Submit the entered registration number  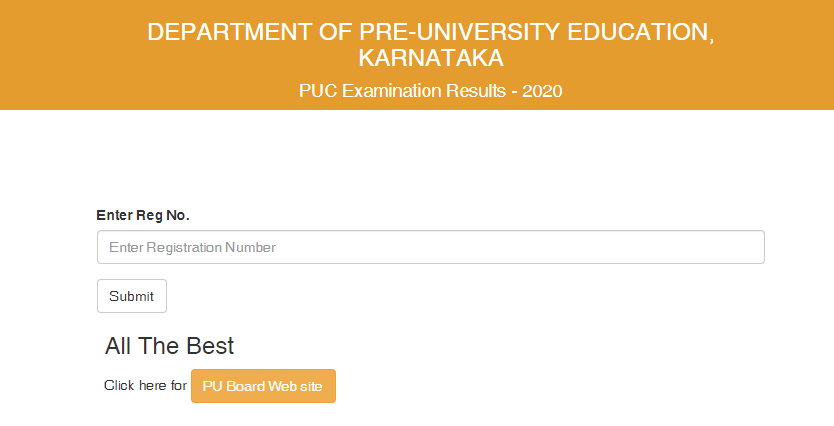click(132, 296)
